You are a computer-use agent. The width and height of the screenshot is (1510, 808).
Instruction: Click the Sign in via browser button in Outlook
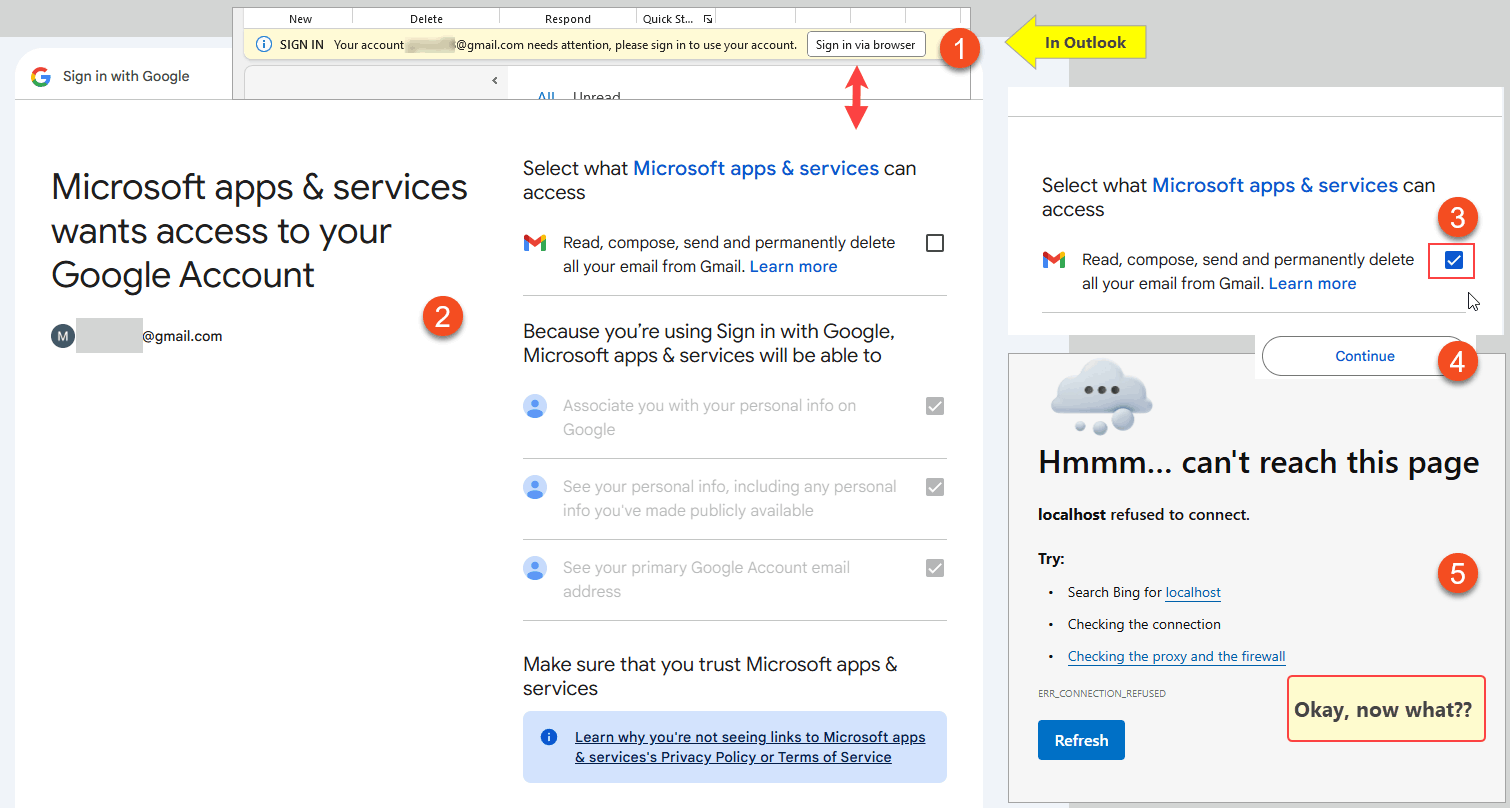point(866,45)
